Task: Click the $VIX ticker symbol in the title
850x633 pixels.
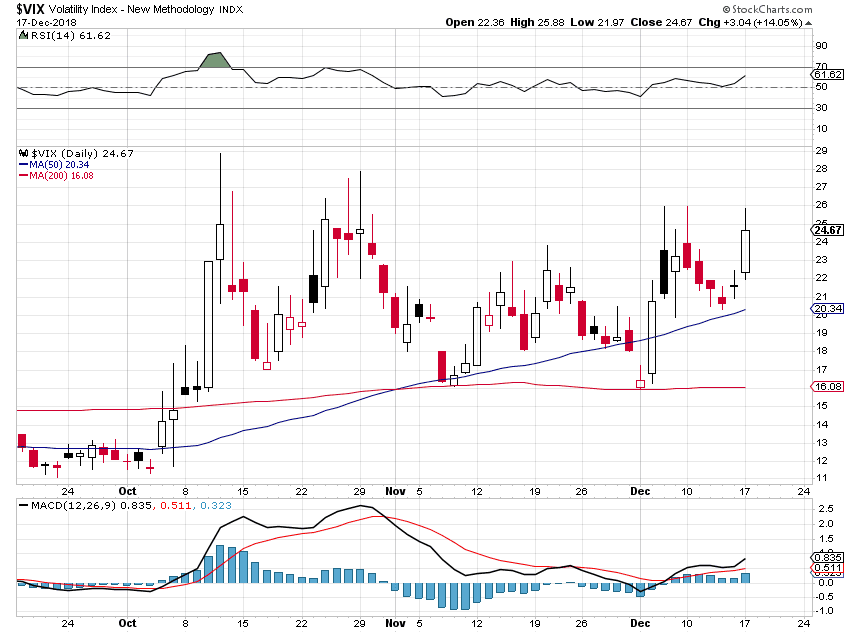Action: 30,9
